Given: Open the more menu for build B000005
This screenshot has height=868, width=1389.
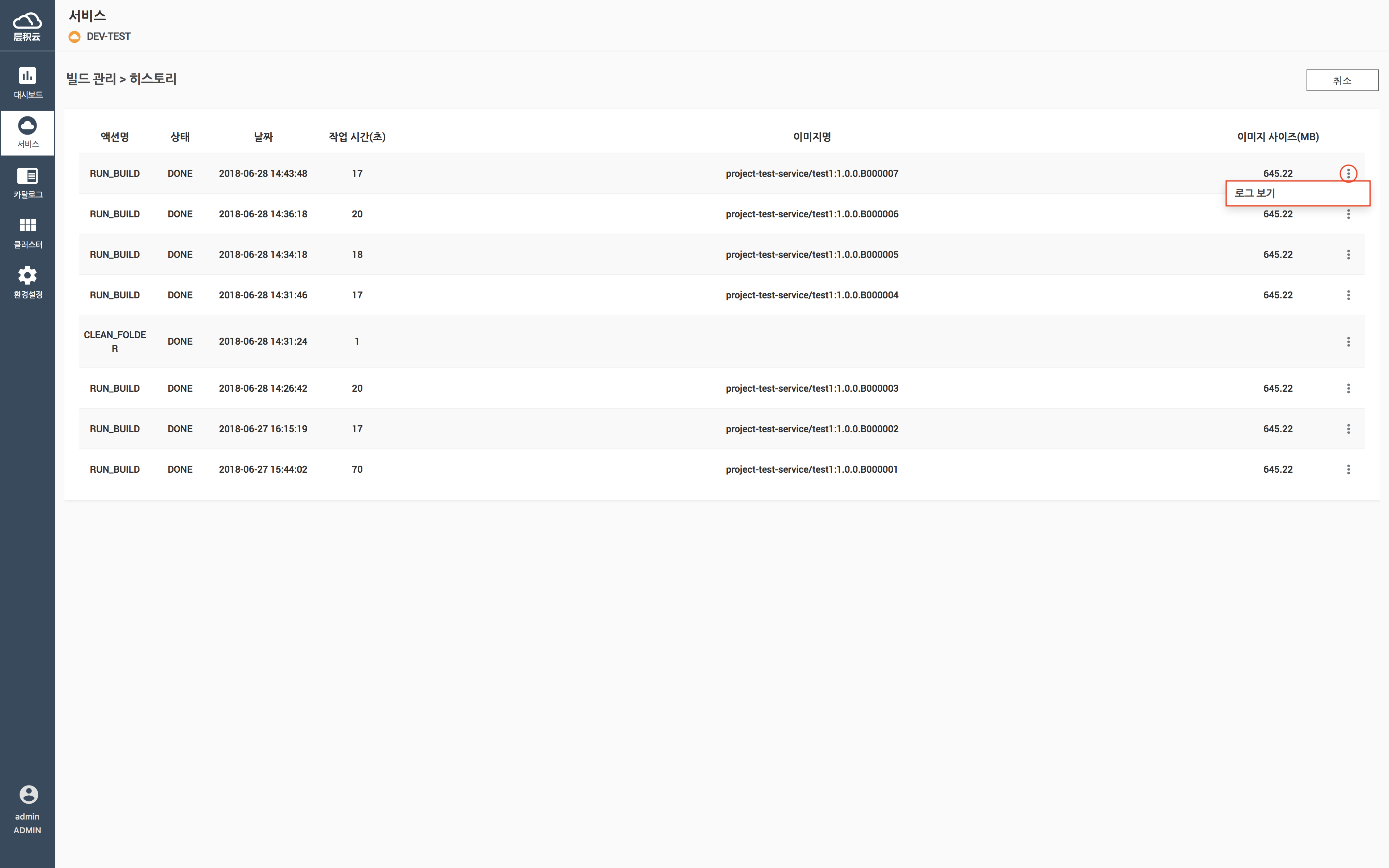Looking at the screenshot, I should click(1348, 254).
